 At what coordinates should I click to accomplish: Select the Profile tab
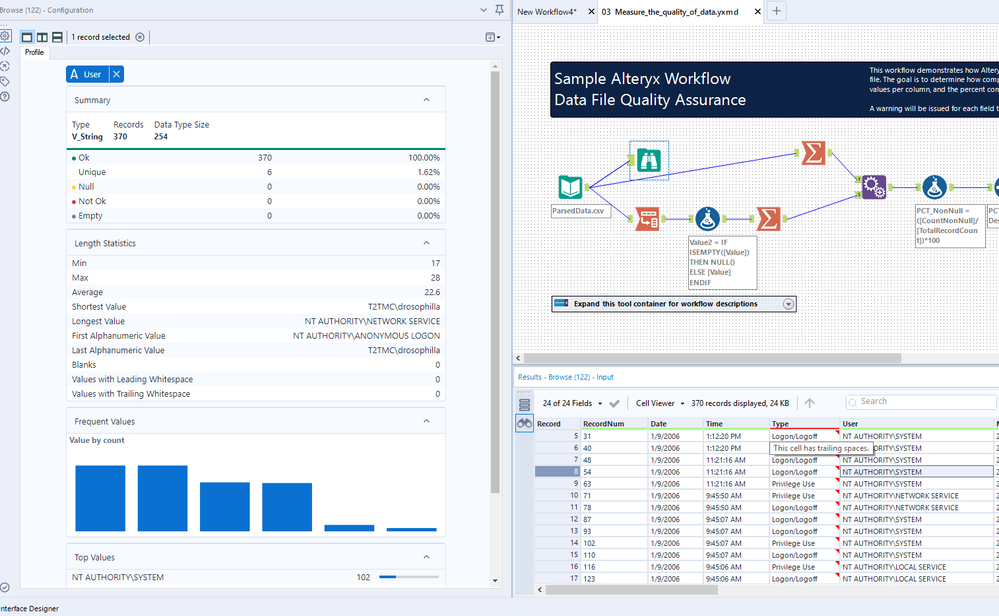34,52
